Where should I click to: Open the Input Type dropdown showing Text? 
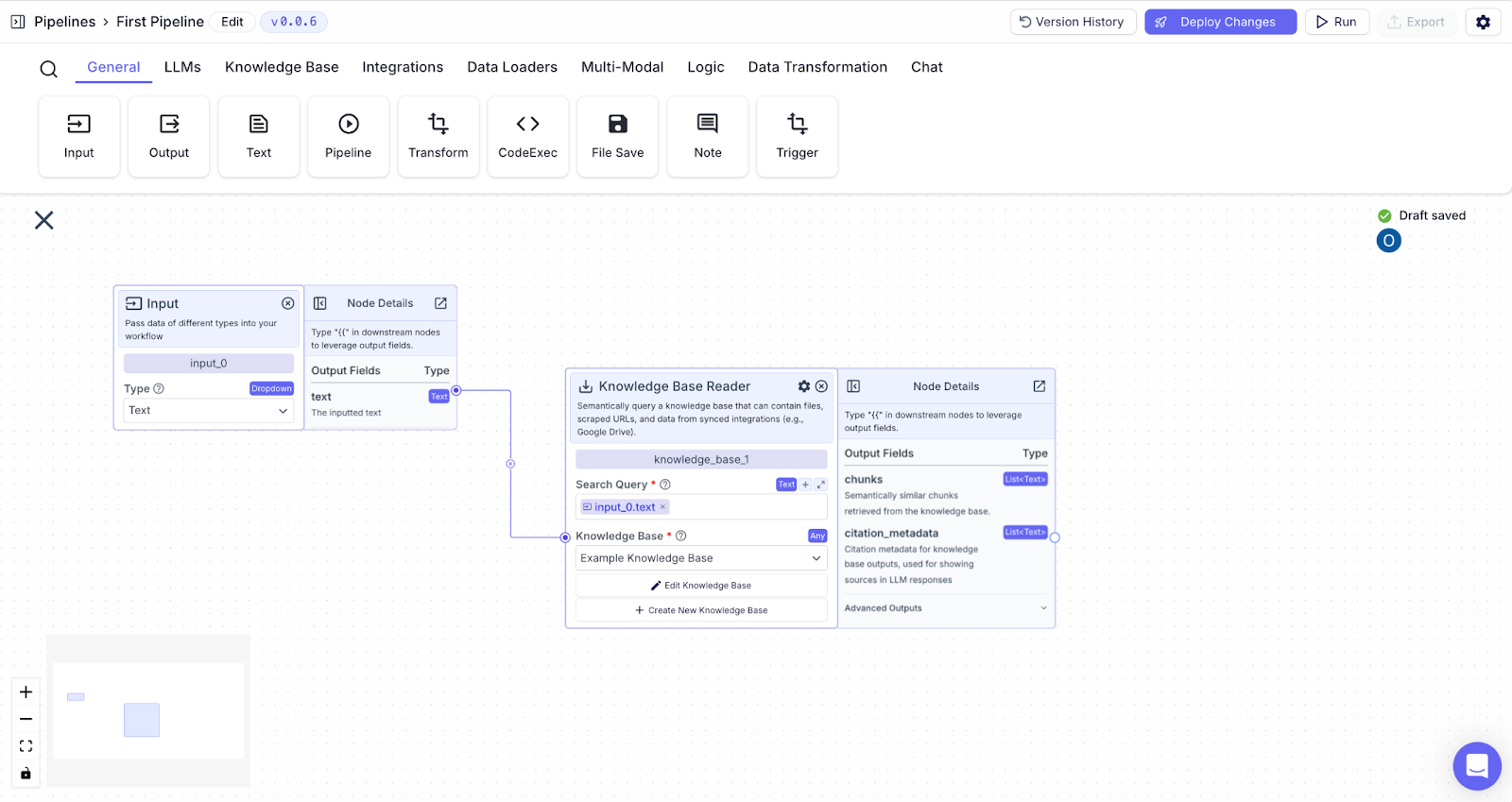click(209, 410)
